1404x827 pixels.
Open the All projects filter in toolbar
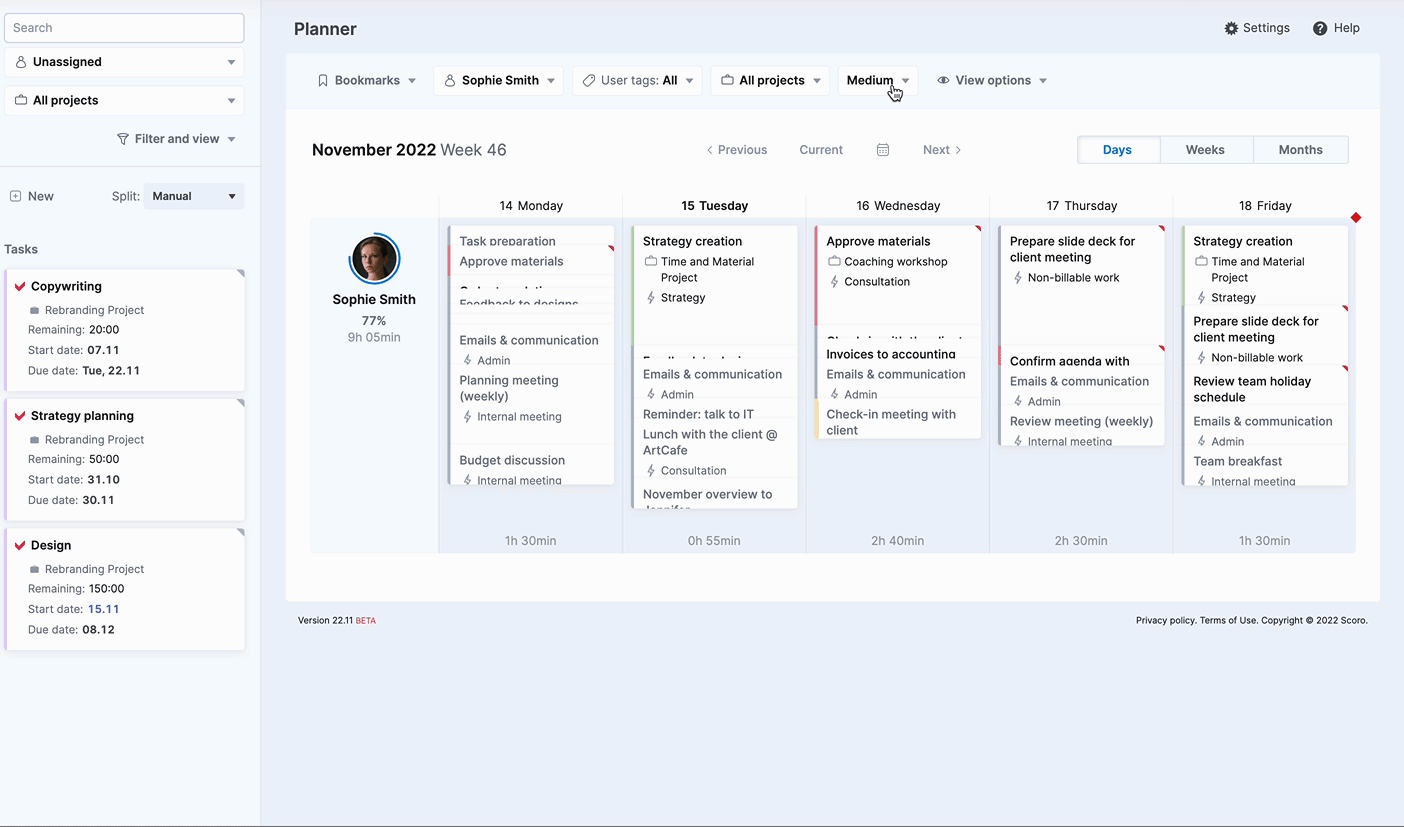[x=770, y=80]
